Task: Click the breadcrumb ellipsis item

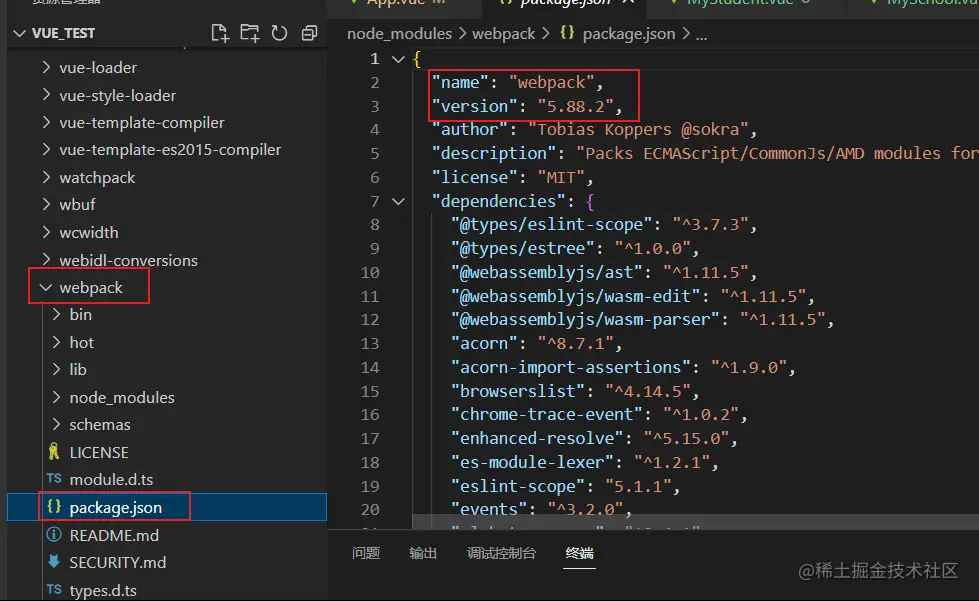Action: tap(701, 35)
